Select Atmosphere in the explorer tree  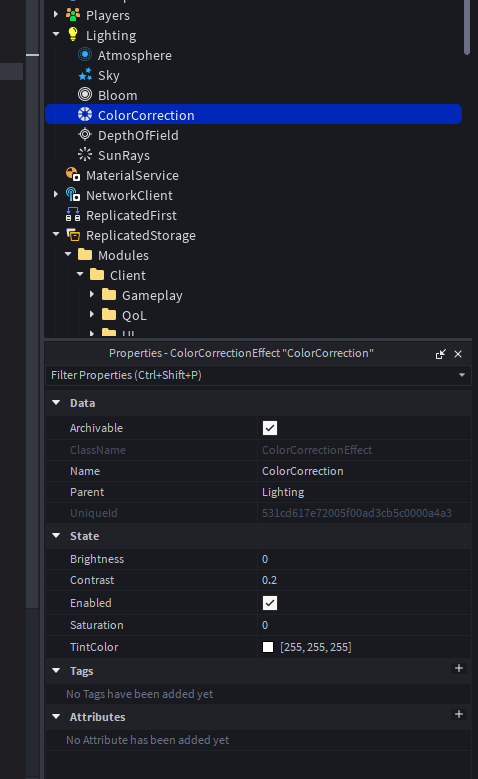point(135,55)
